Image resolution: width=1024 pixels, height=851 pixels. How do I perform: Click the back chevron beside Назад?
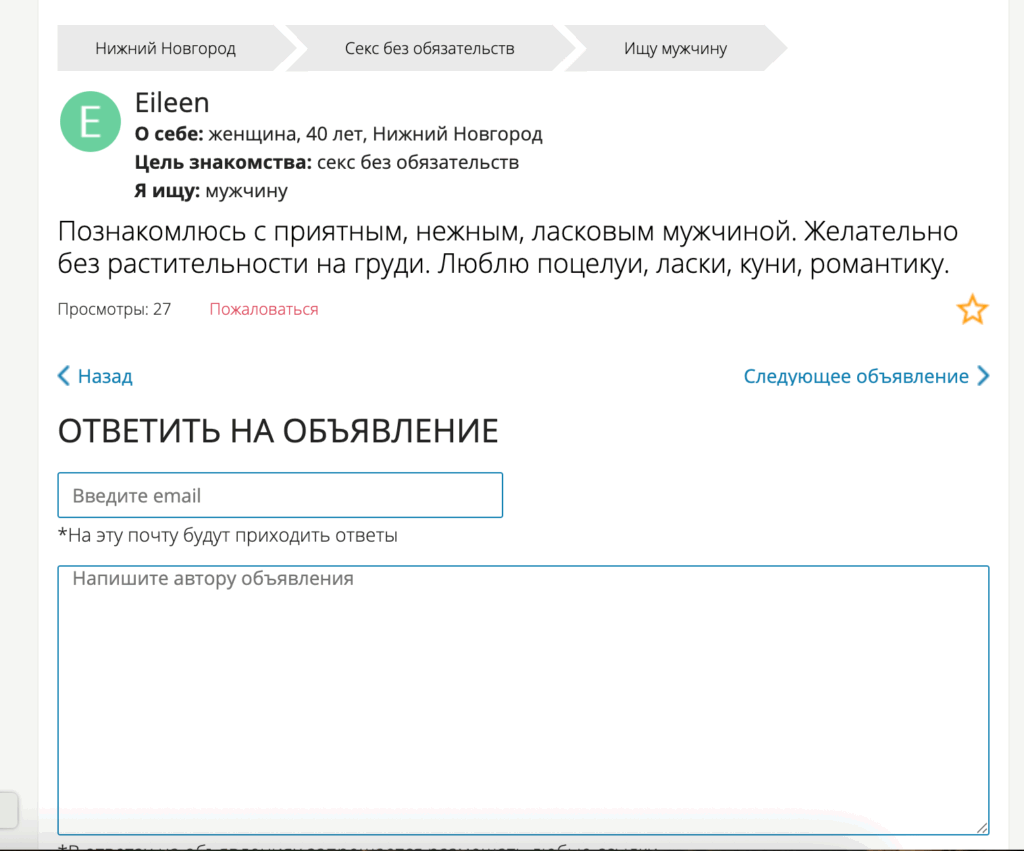pos(64,377)
